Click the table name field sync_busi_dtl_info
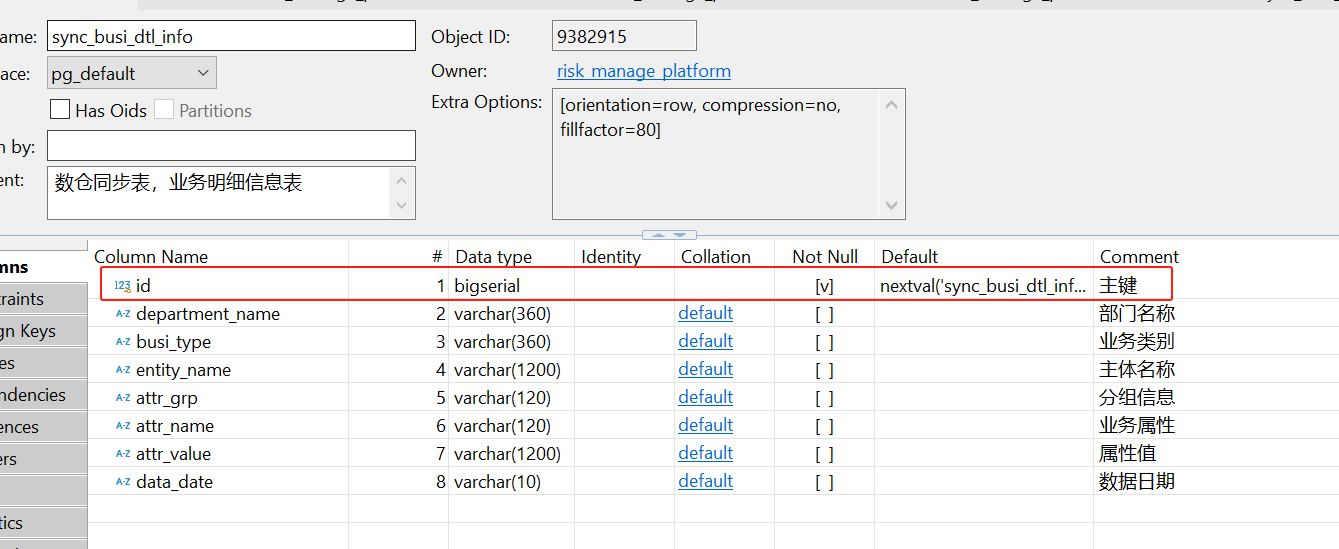 230,36
